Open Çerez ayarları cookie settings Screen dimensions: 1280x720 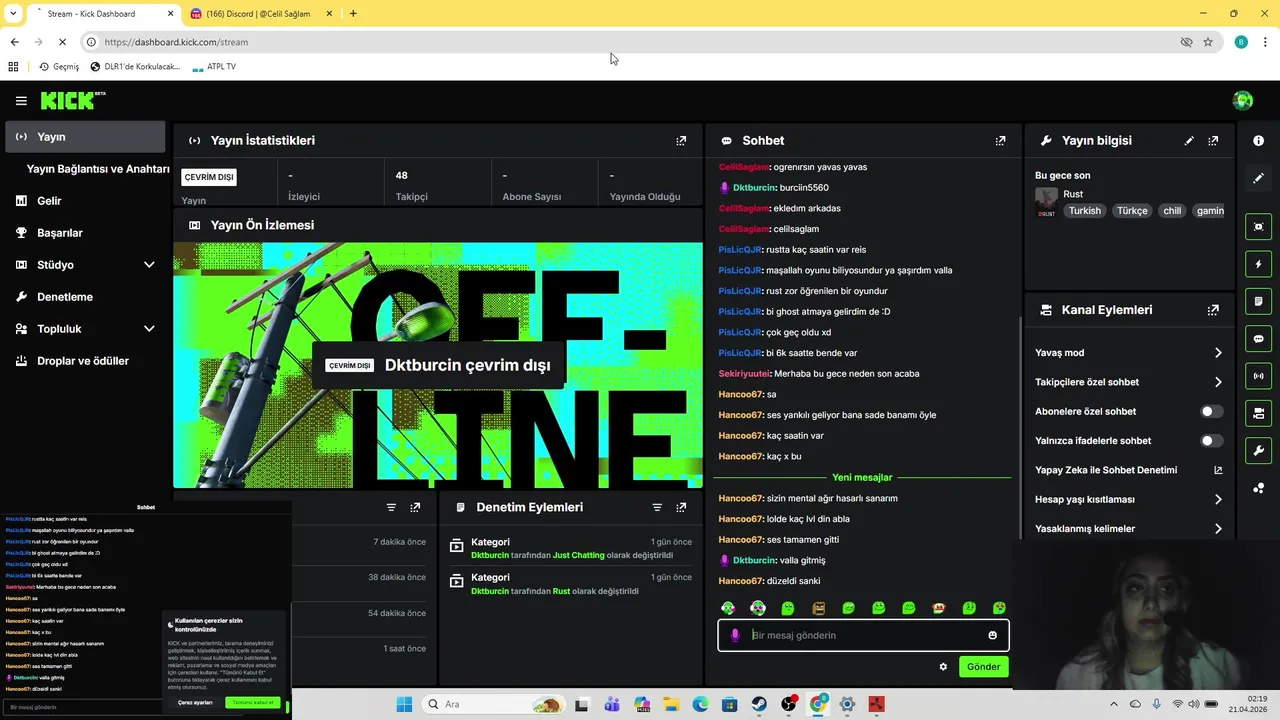[x=195, y=703]
